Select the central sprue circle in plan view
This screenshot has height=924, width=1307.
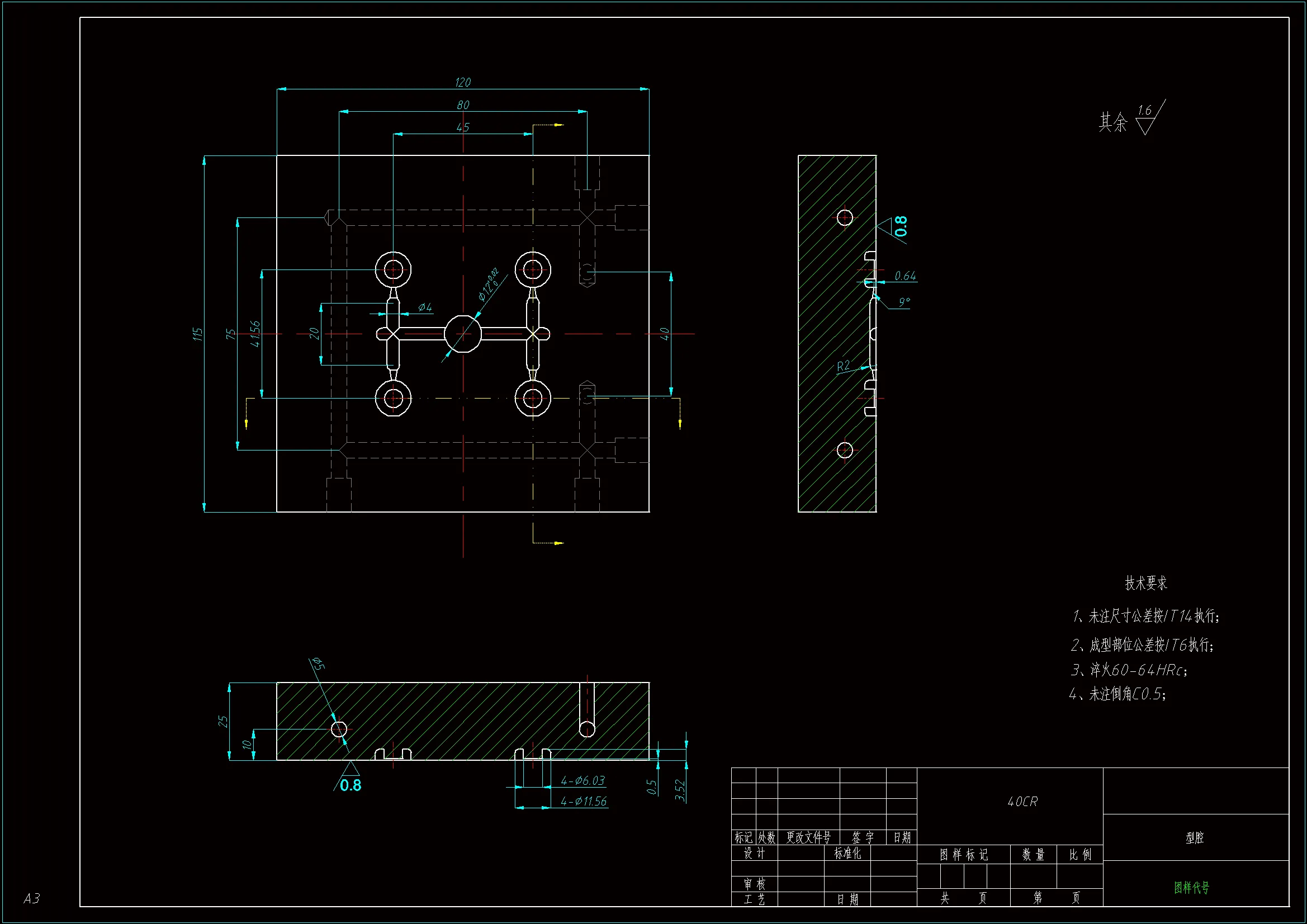(x=463, y=334)
